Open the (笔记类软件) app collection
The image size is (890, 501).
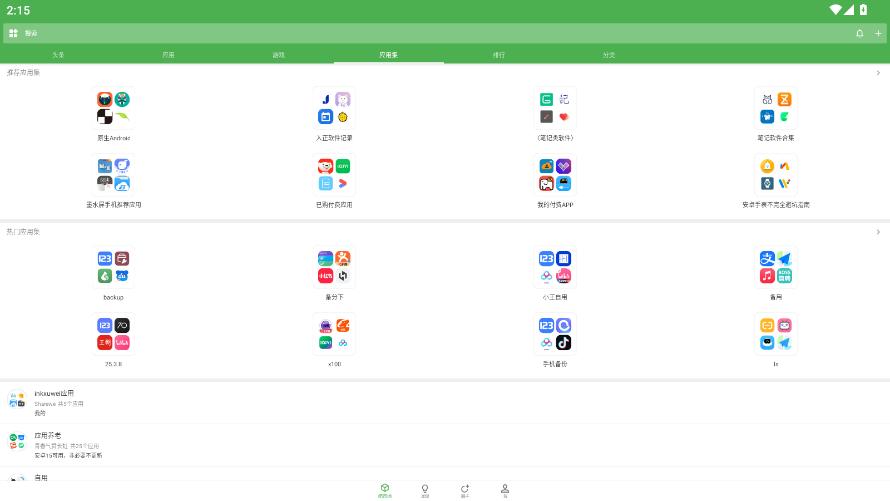(x=555, y=115)
